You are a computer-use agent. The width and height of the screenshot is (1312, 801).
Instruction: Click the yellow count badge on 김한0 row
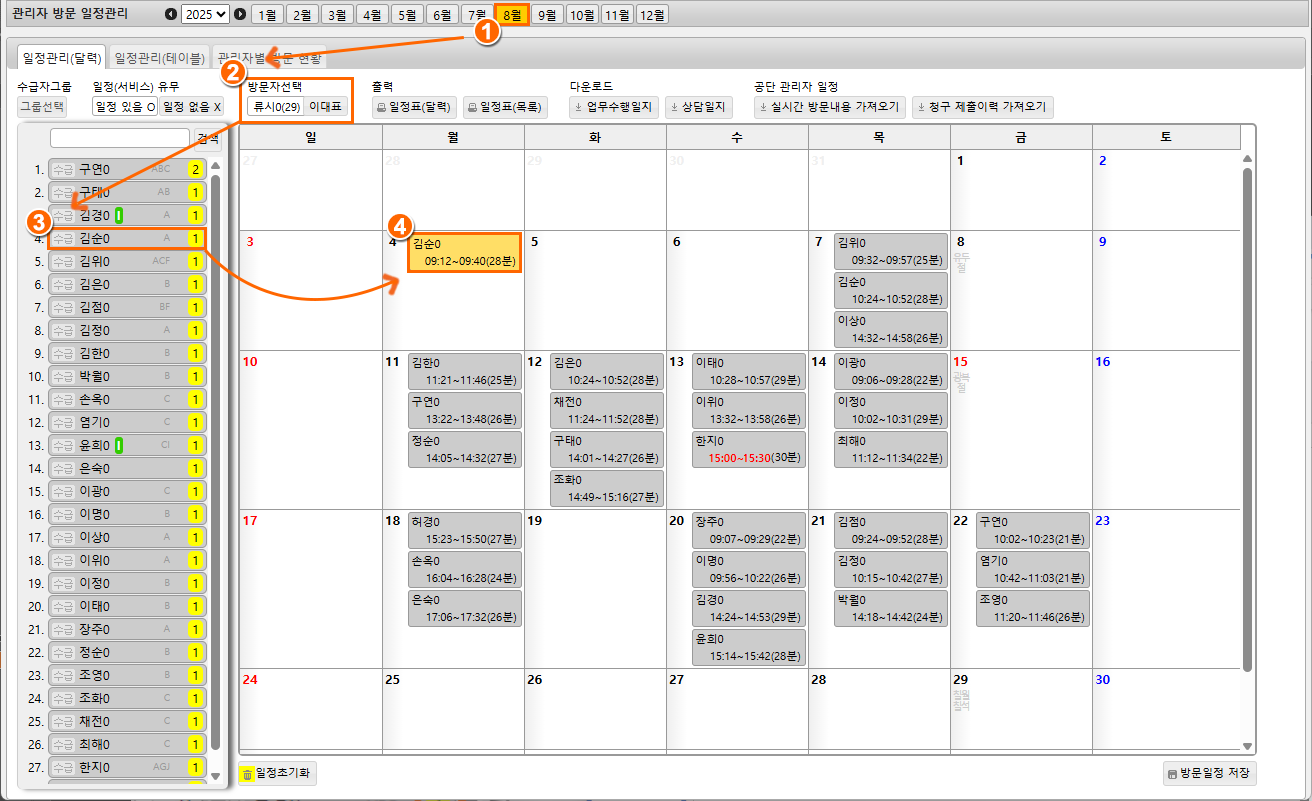(196, 353)
